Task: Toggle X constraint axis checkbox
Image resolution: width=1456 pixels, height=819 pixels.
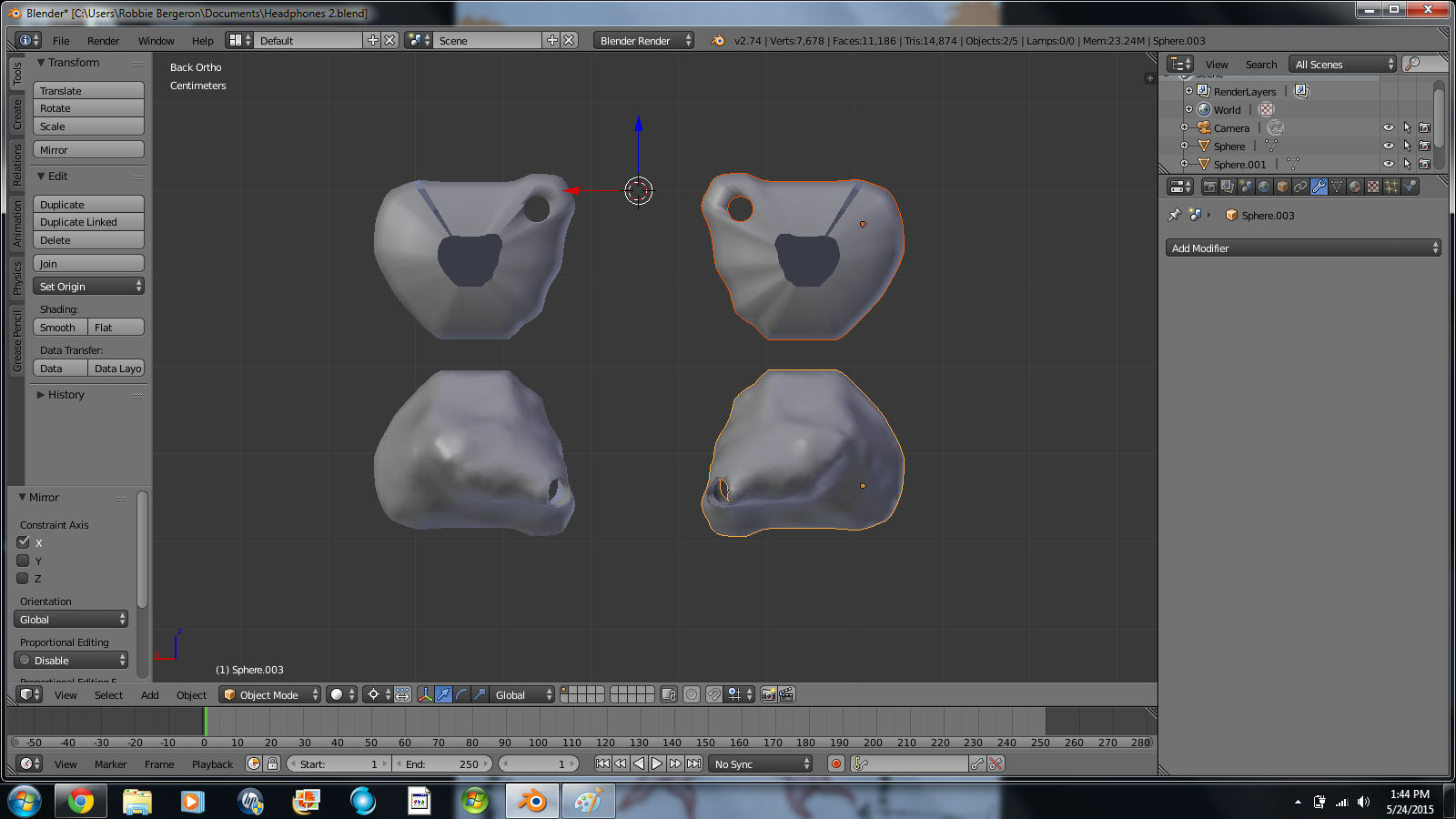Action: (x=24, y=542)
